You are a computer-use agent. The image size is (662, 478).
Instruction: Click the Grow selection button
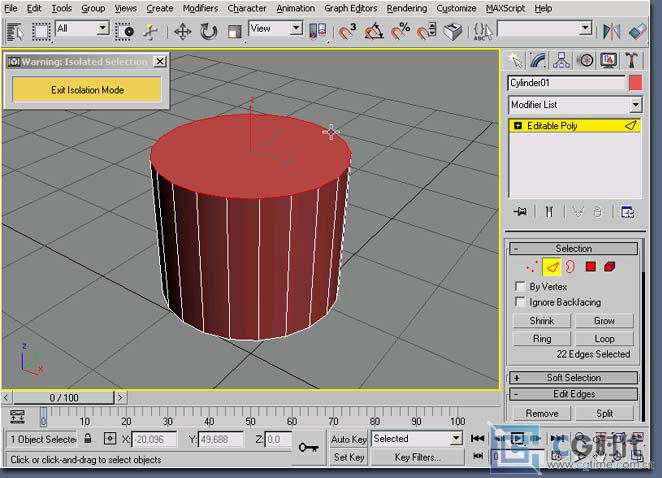point(604,320)
